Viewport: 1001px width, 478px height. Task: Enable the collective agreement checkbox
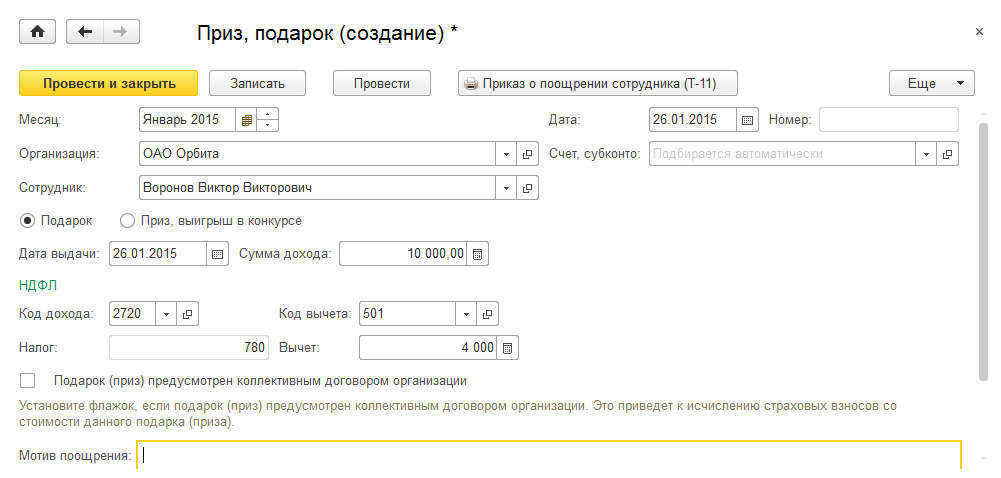pyautogui.click(x=28, y=381)
